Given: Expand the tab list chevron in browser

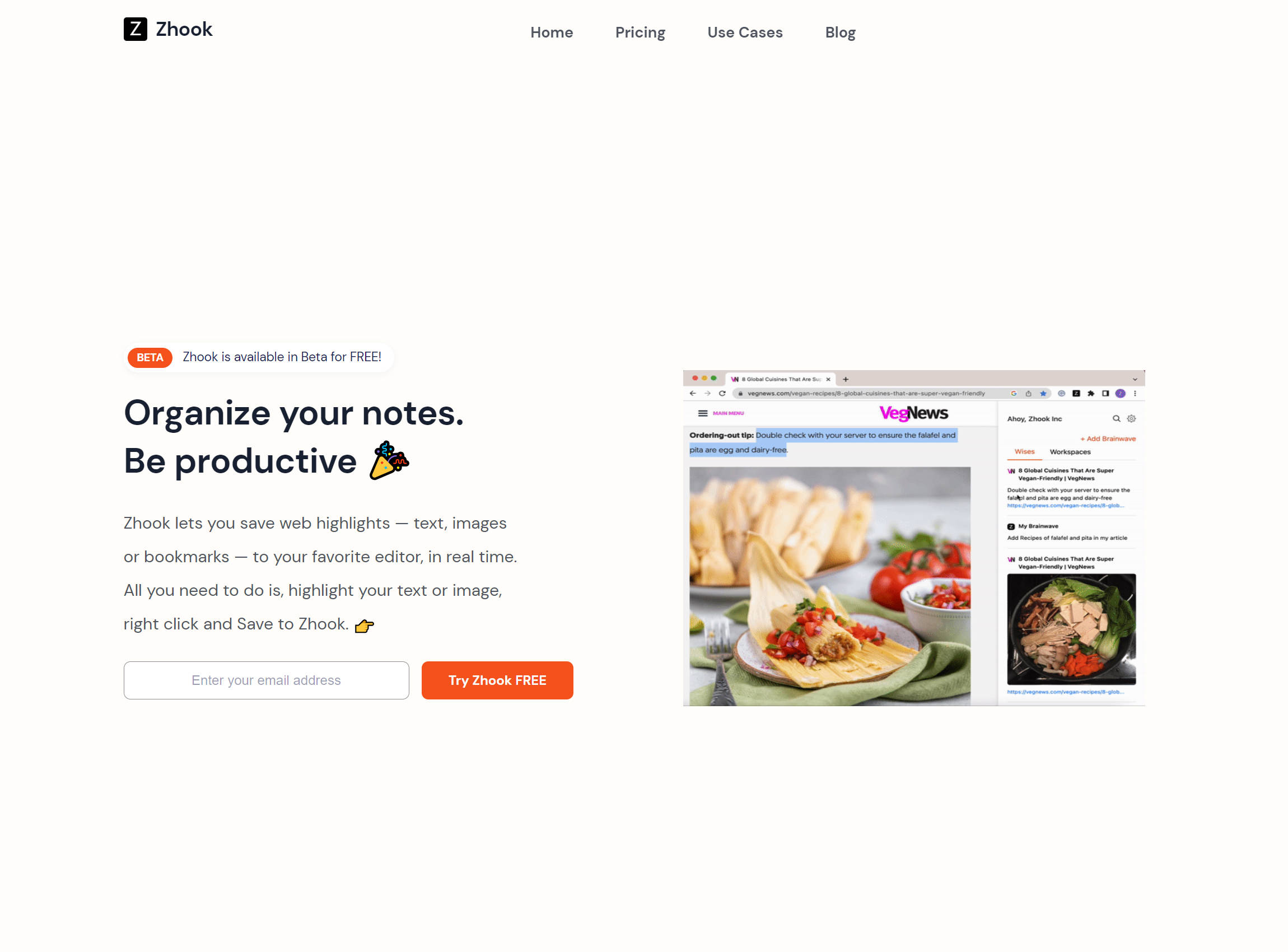Looking at the screenshot, I should coord(1135,379).
